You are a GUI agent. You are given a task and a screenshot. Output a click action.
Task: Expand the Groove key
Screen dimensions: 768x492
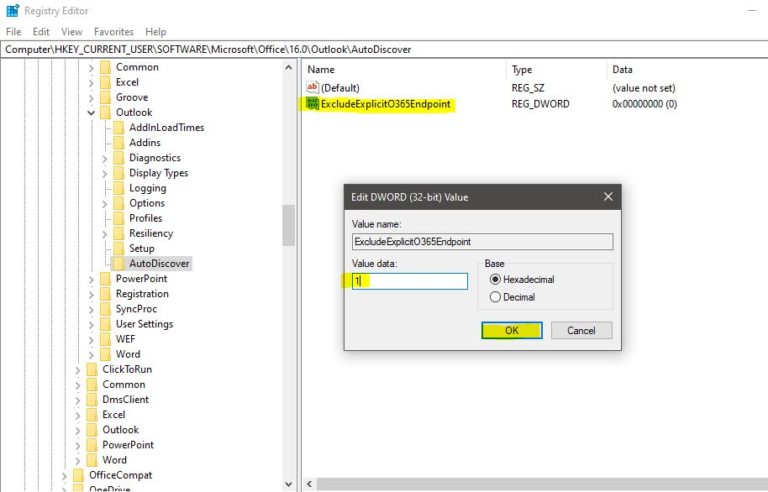coord(91,98)
